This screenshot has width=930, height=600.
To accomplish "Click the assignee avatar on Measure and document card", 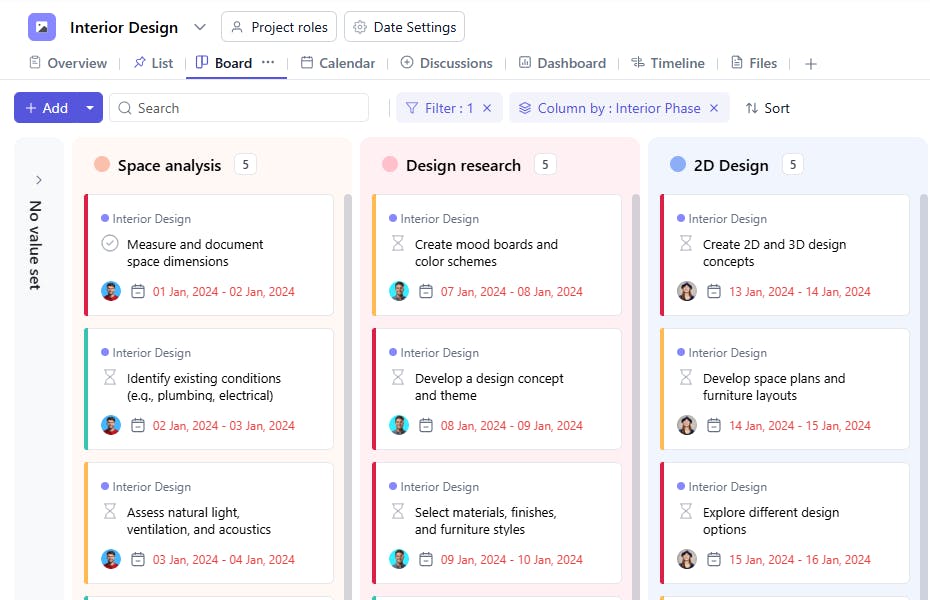I will 111,291.
